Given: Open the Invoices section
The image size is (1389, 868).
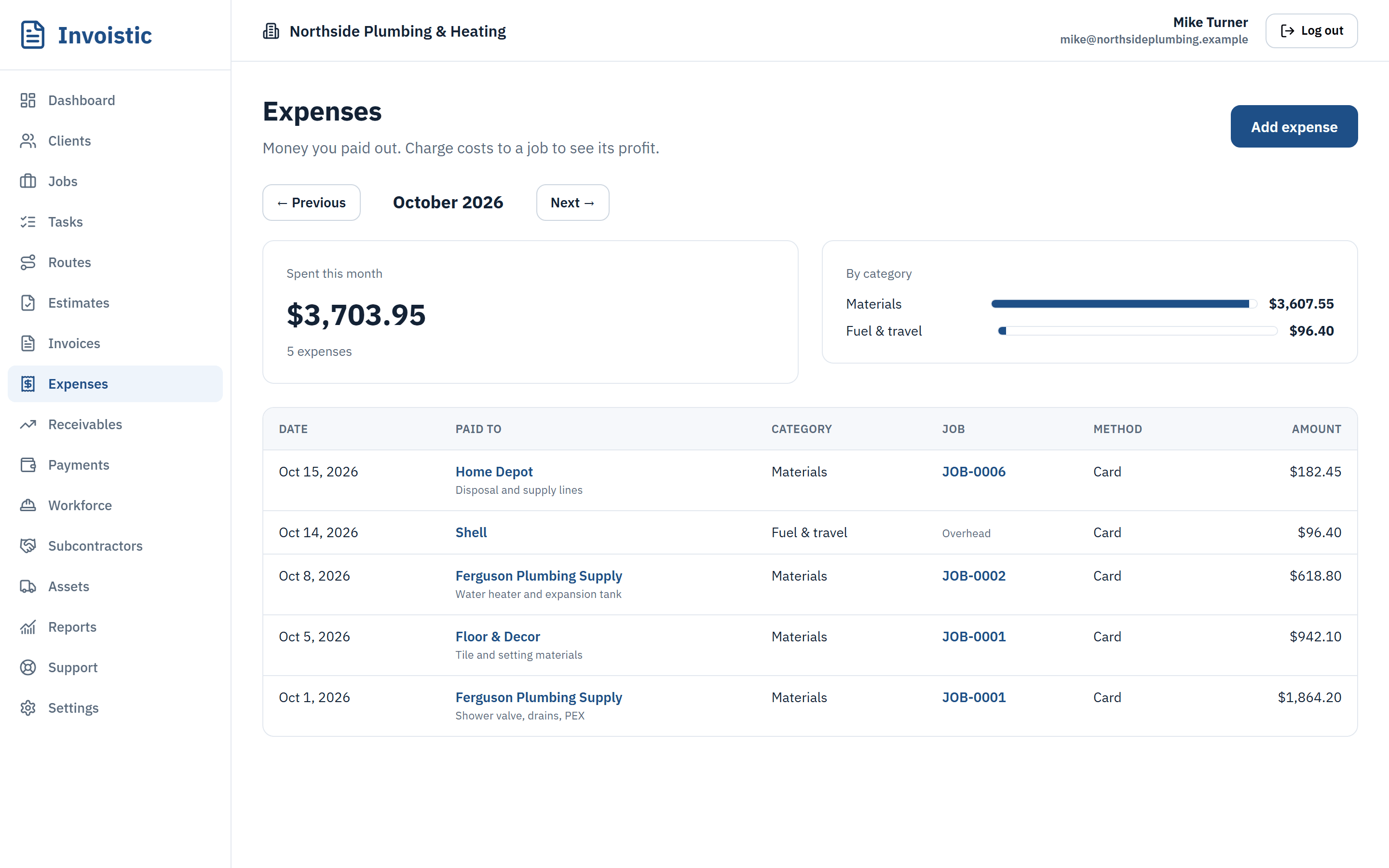Looking at the screenshot, I should click(x=115, y=343).
